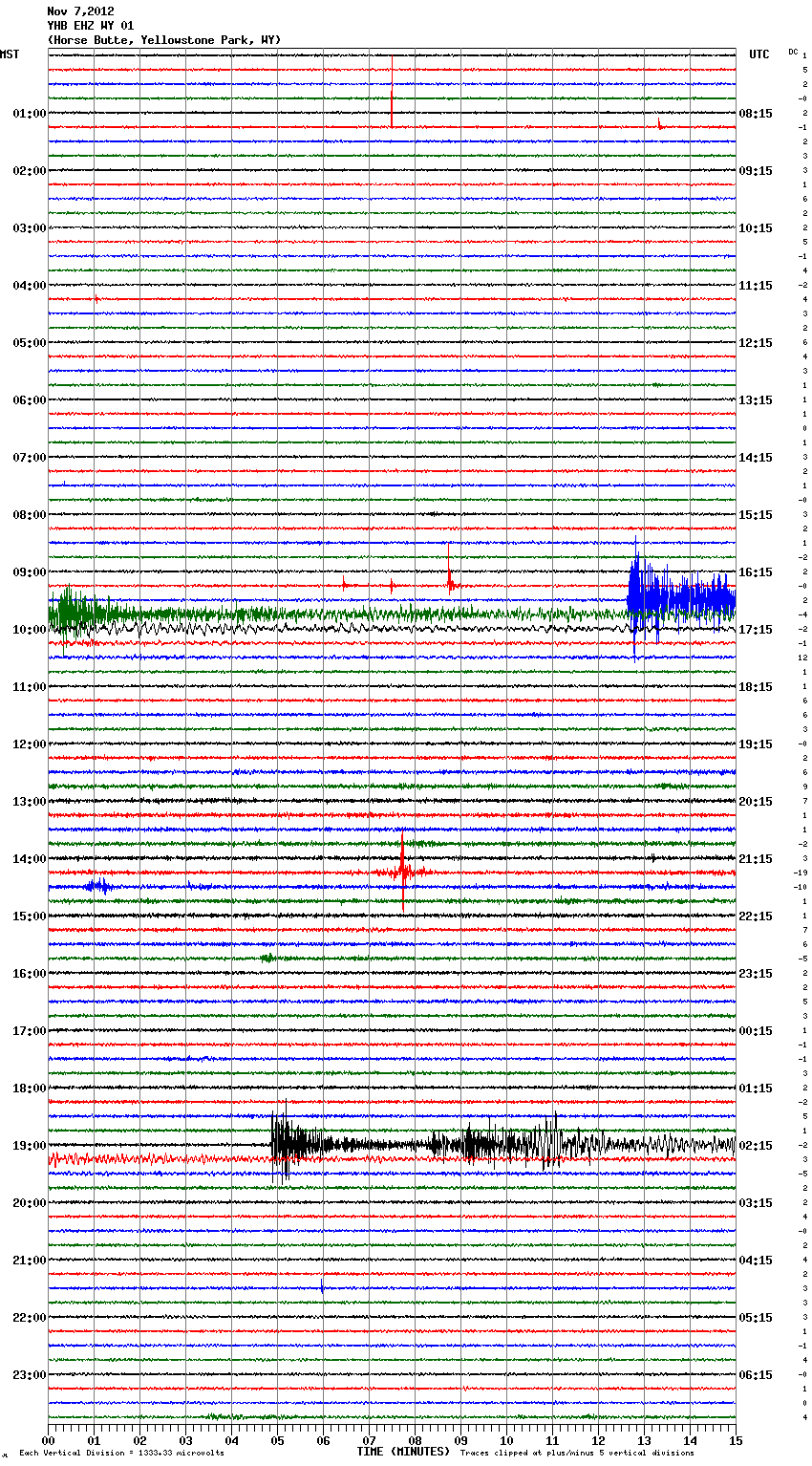Select the 07:00 MST row label

(30, 458)
